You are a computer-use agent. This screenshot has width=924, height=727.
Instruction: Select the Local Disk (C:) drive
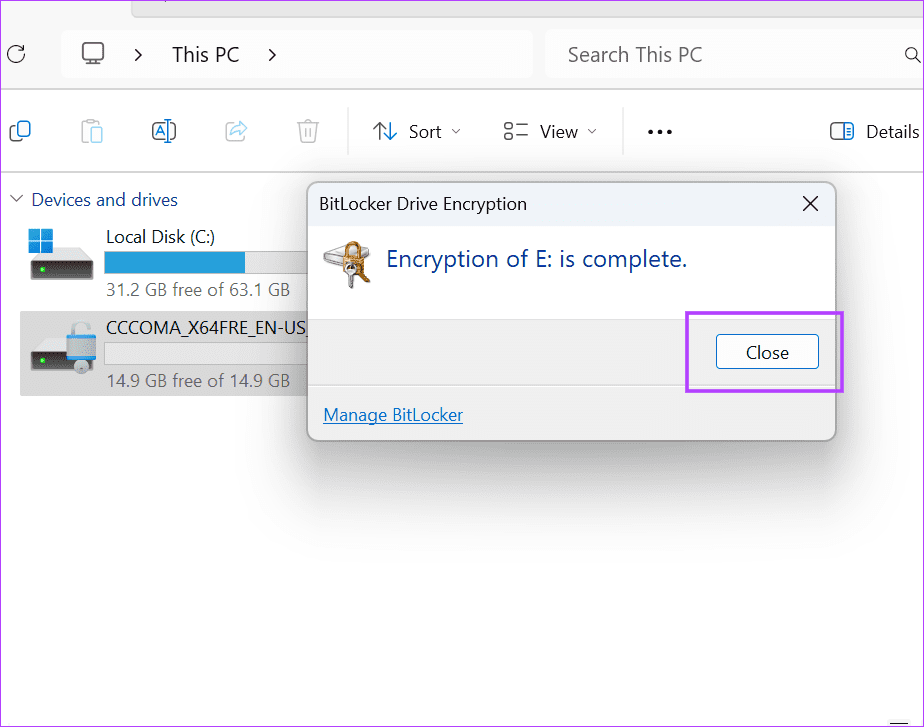160,262
